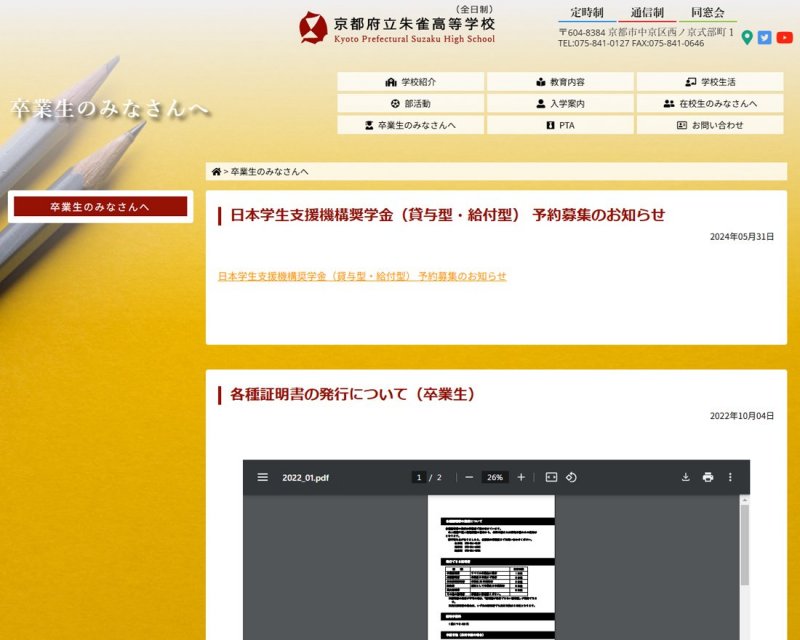
Task: Click the home icon in the breadcrumb
Action: pyautogui.click(x=216, y=172)
